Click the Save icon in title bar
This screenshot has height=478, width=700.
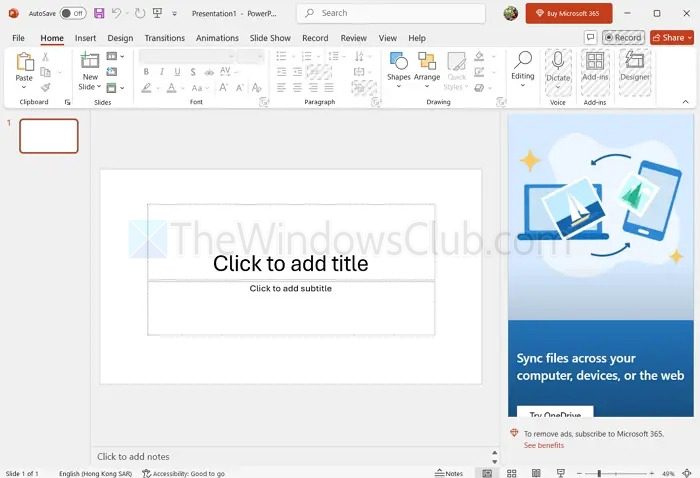99,13
